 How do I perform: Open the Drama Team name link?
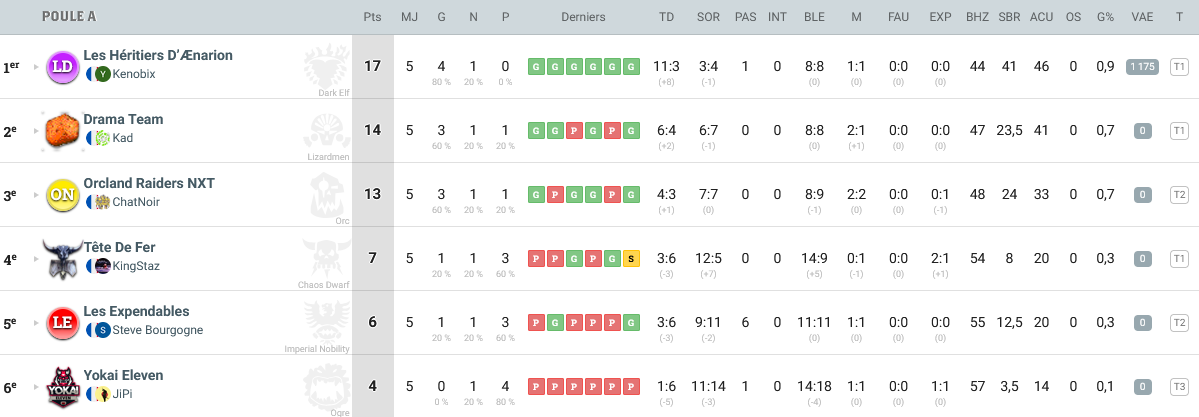click(123, 119)
